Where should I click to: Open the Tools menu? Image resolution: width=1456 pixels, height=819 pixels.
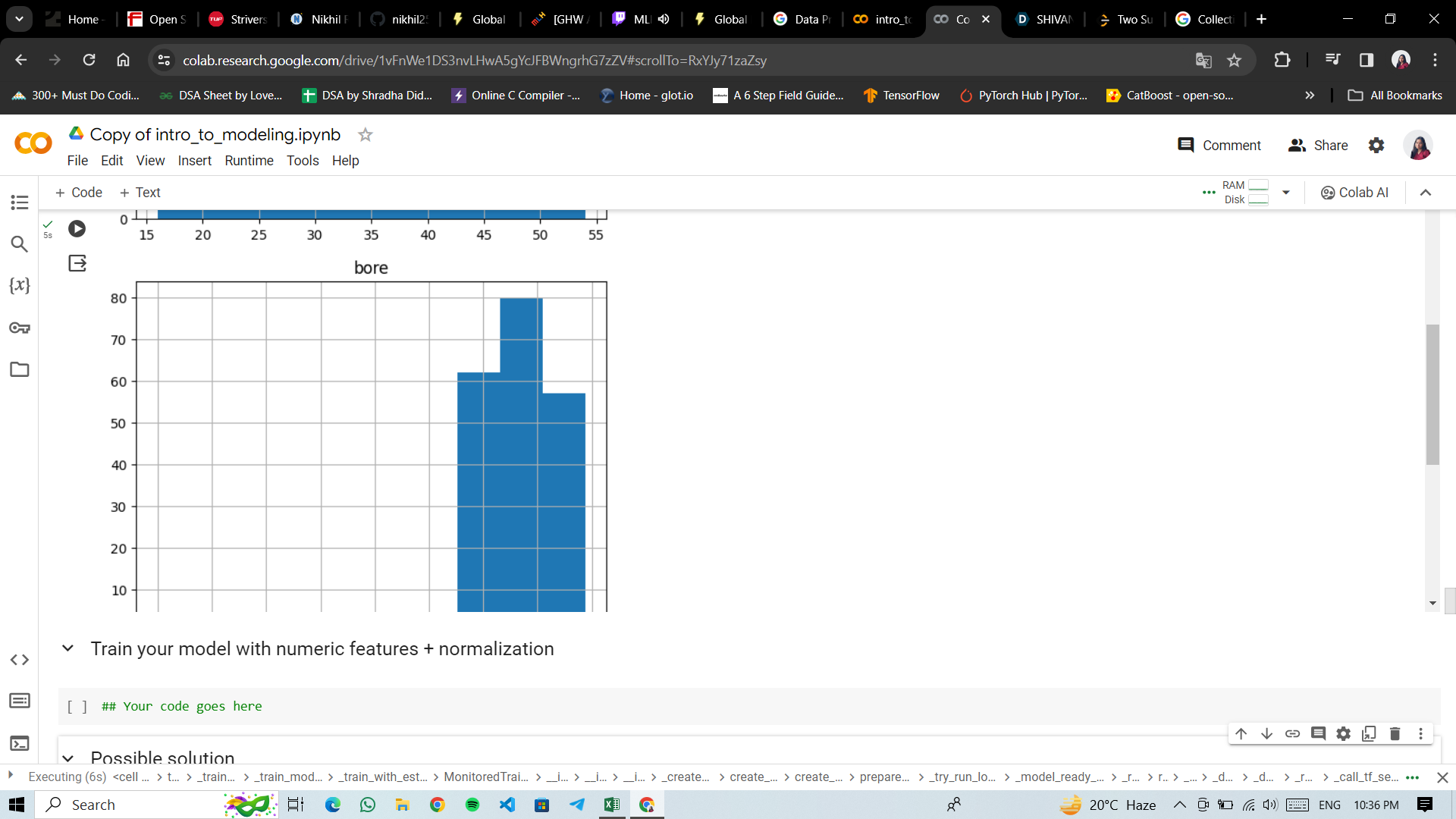[303, 161]
